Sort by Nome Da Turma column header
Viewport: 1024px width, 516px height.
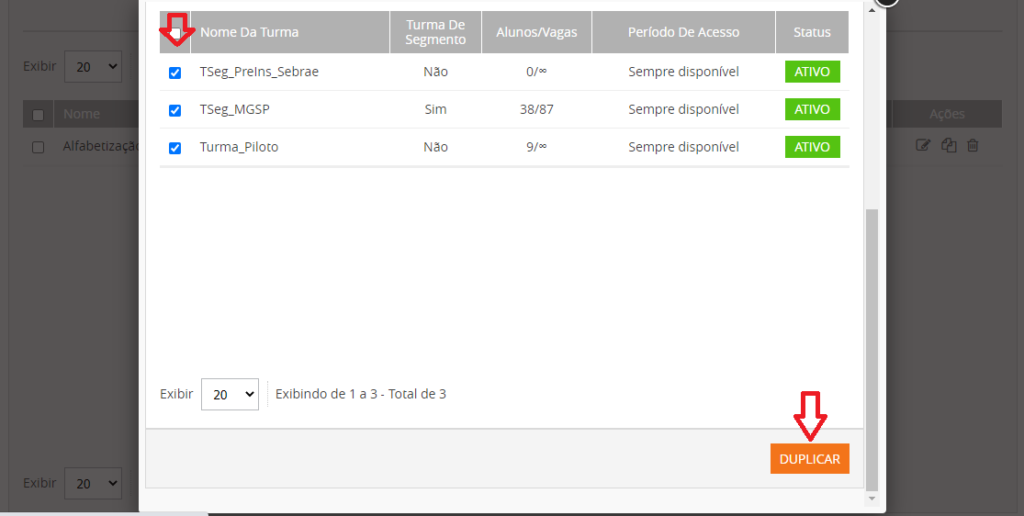tap(249, 32)
